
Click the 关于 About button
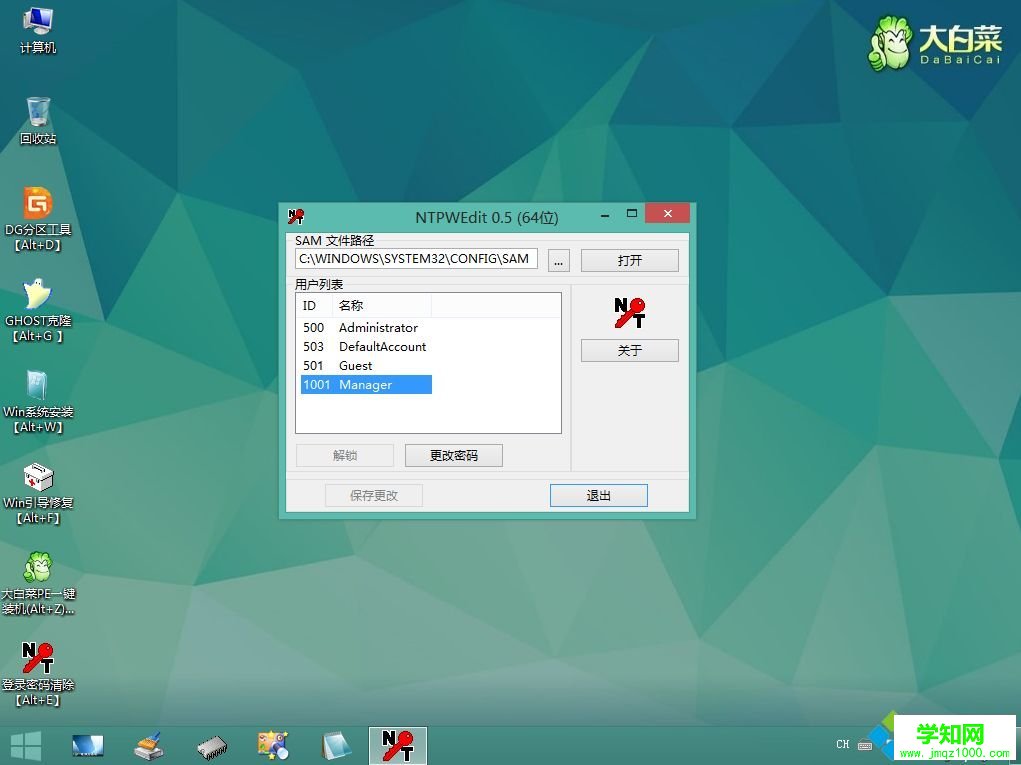click(x=629, y=350)
